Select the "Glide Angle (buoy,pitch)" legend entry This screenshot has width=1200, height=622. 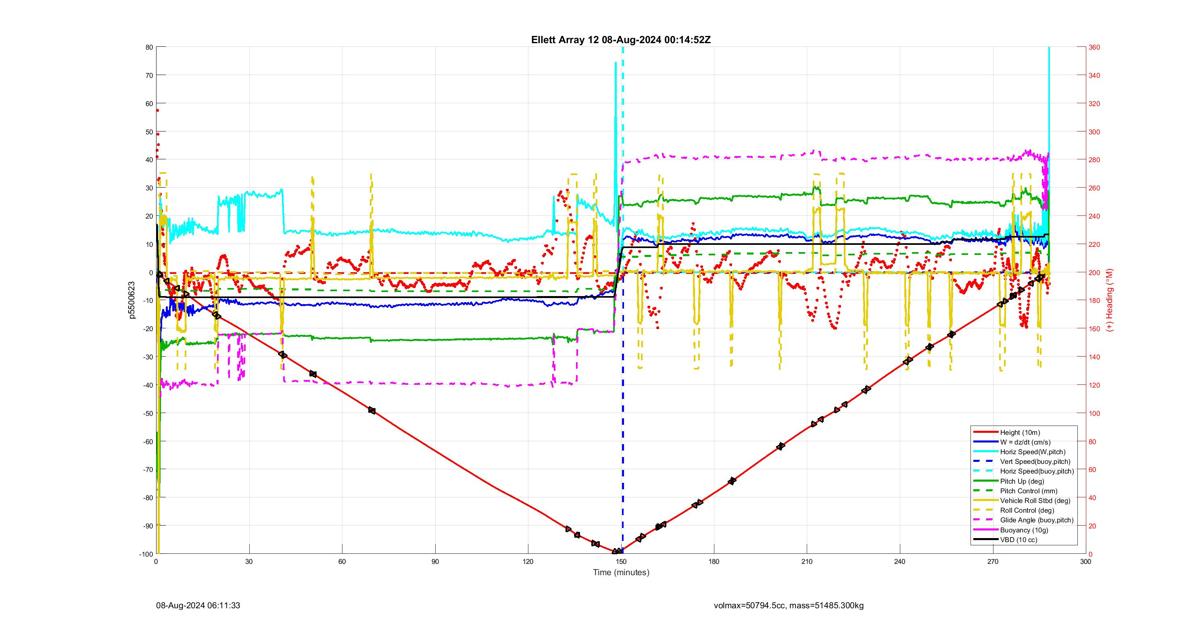point(1024,520)
